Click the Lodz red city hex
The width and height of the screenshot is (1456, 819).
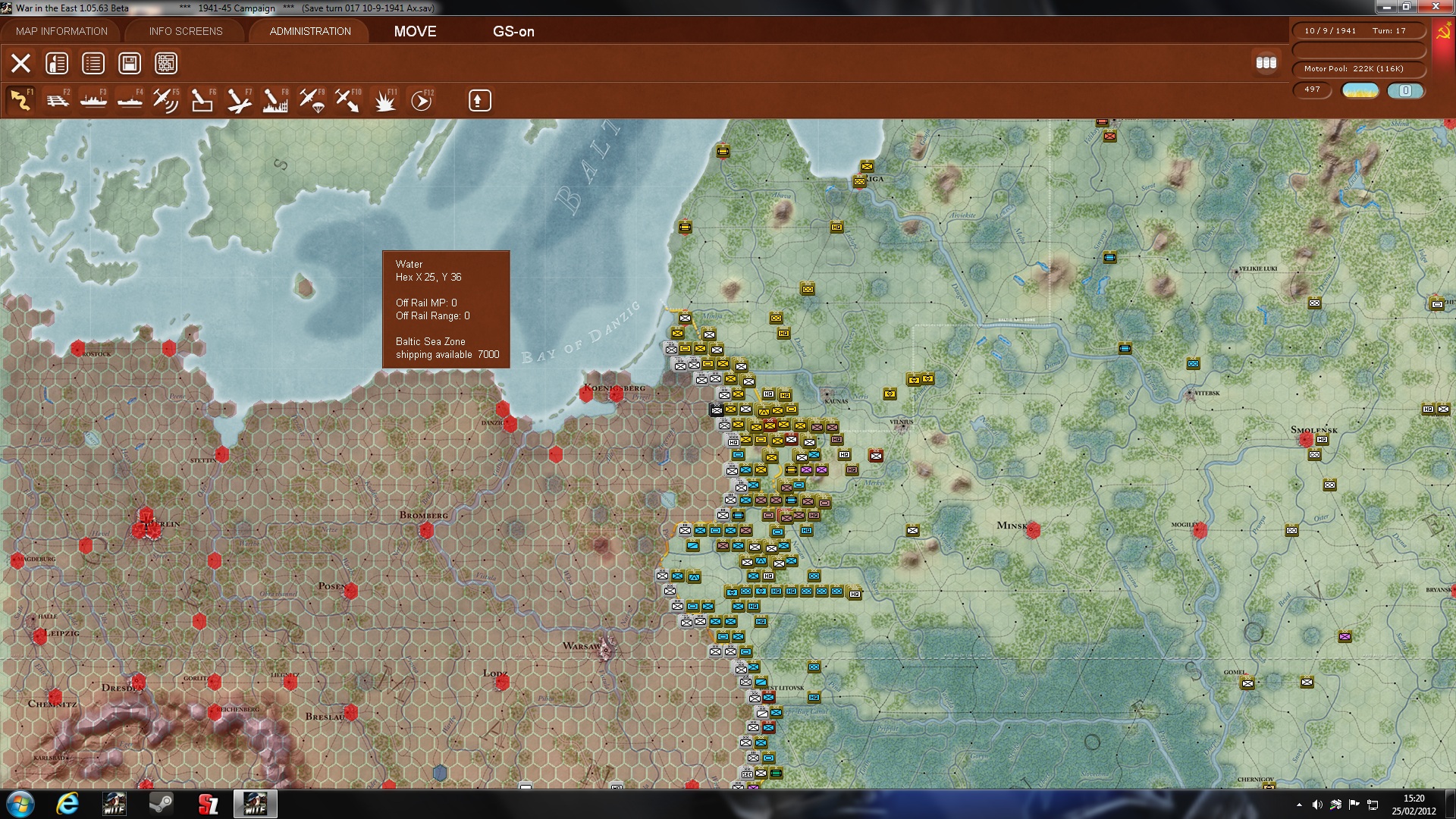coord(501,682)
